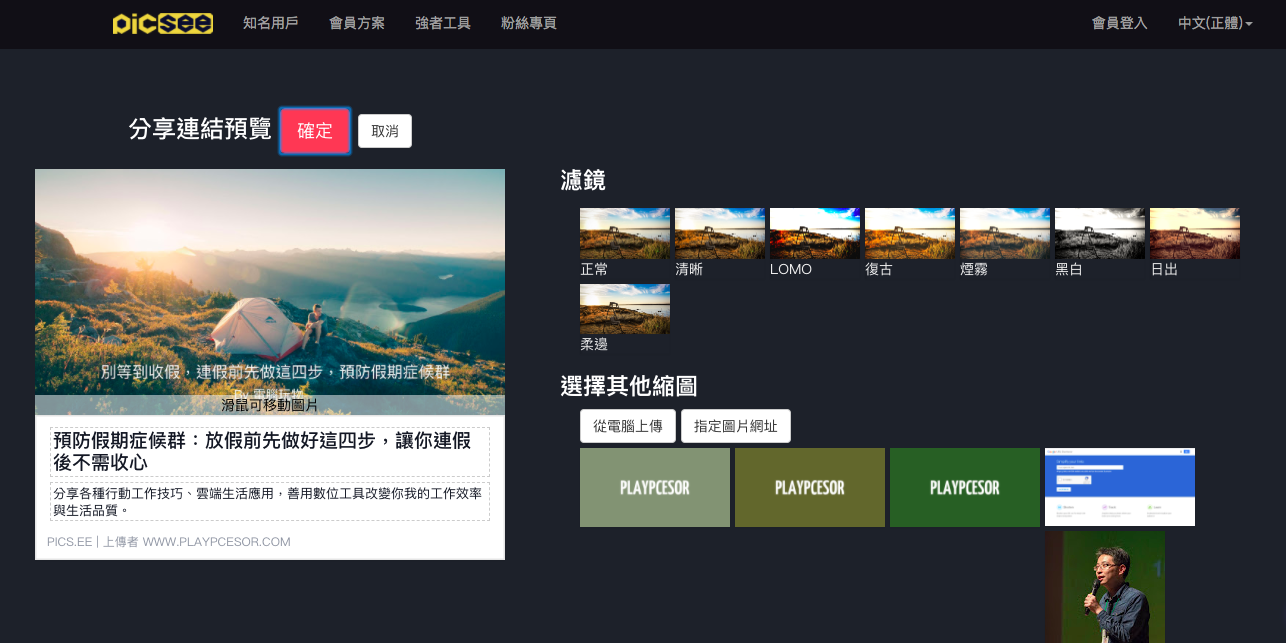Pick the gray-green PLAYPCESOR thumbnail
The width and height of the screenshot is (1286, 643).
(x=655, y=487)
